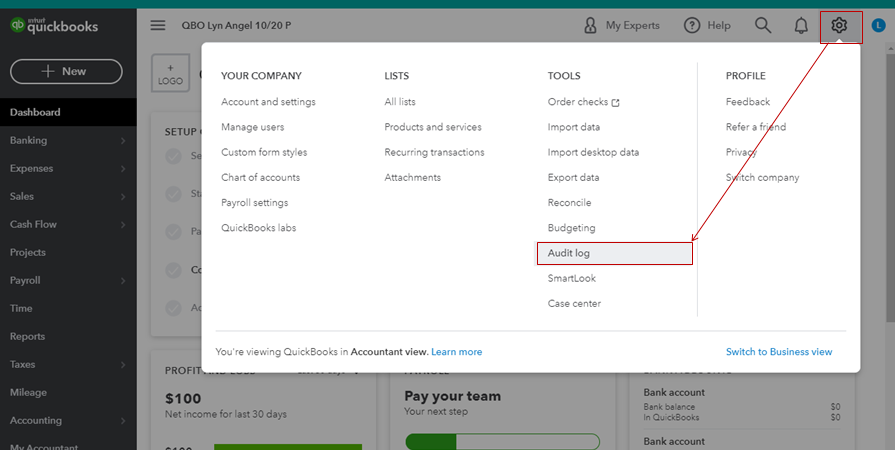Viewport: 895px width, 450px height.
Task: Open SmartLook
Action: (571, 278)
